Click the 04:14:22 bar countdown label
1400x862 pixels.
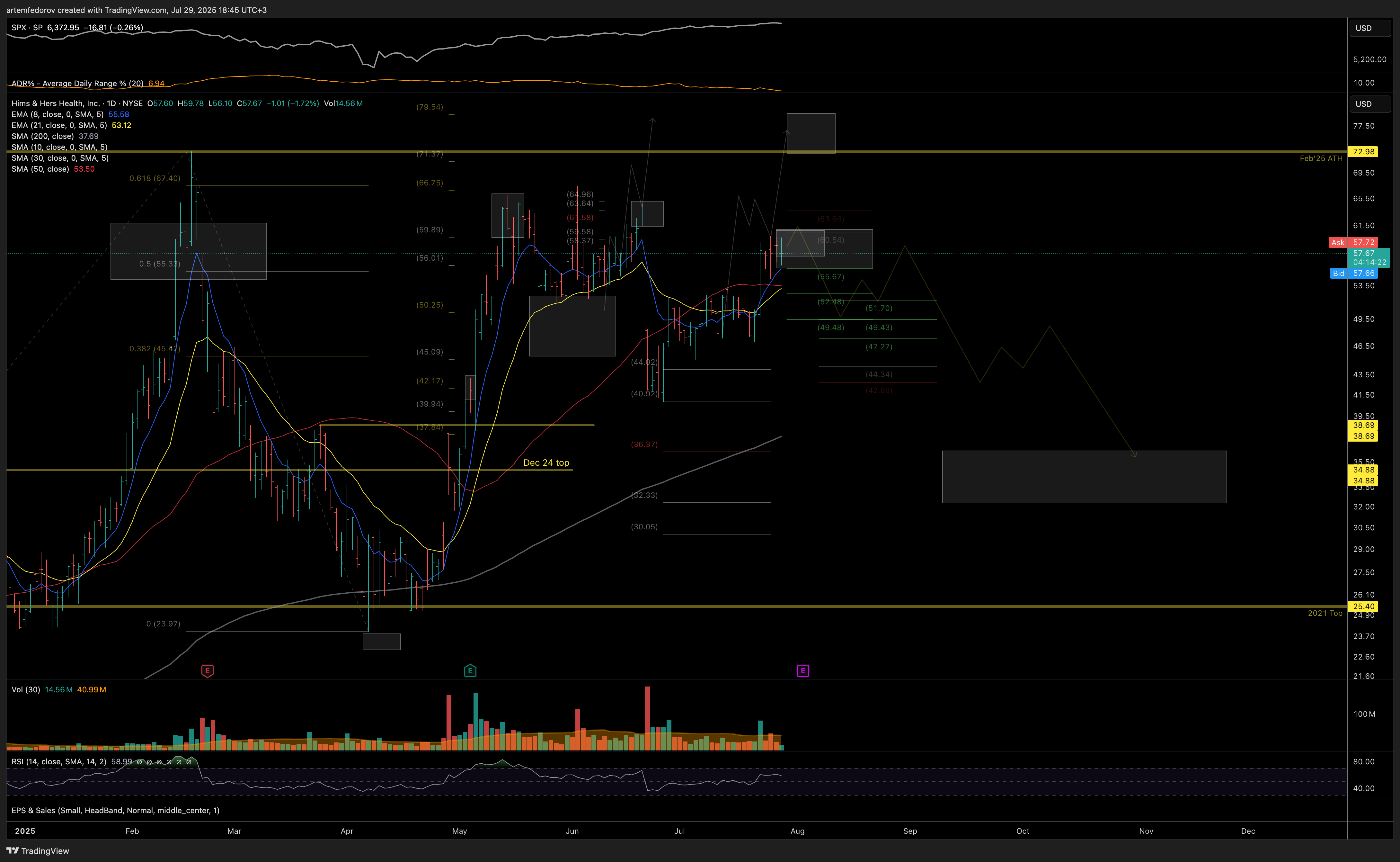tap(1369, 262)
